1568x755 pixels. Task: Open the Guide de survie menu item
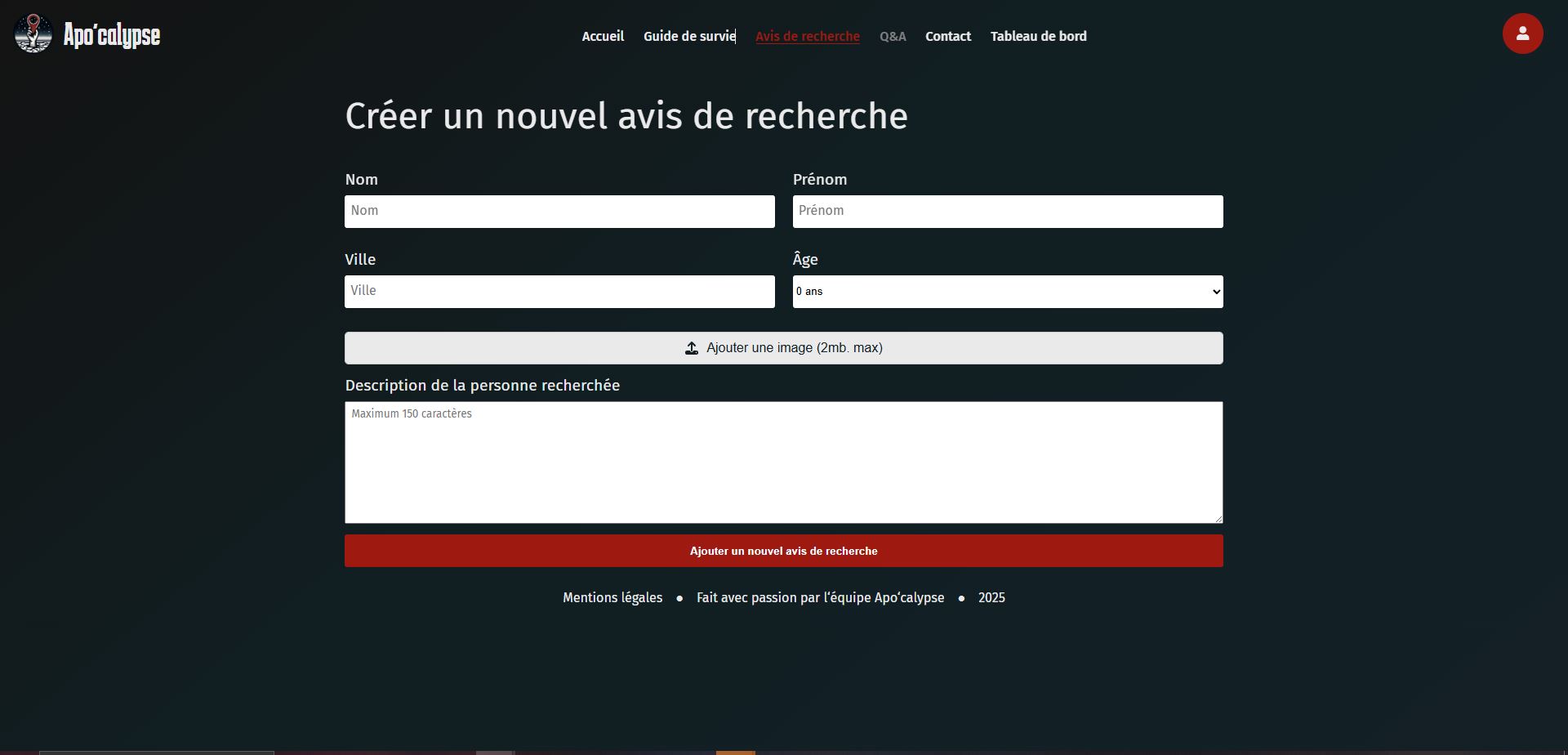coord(689,37)
